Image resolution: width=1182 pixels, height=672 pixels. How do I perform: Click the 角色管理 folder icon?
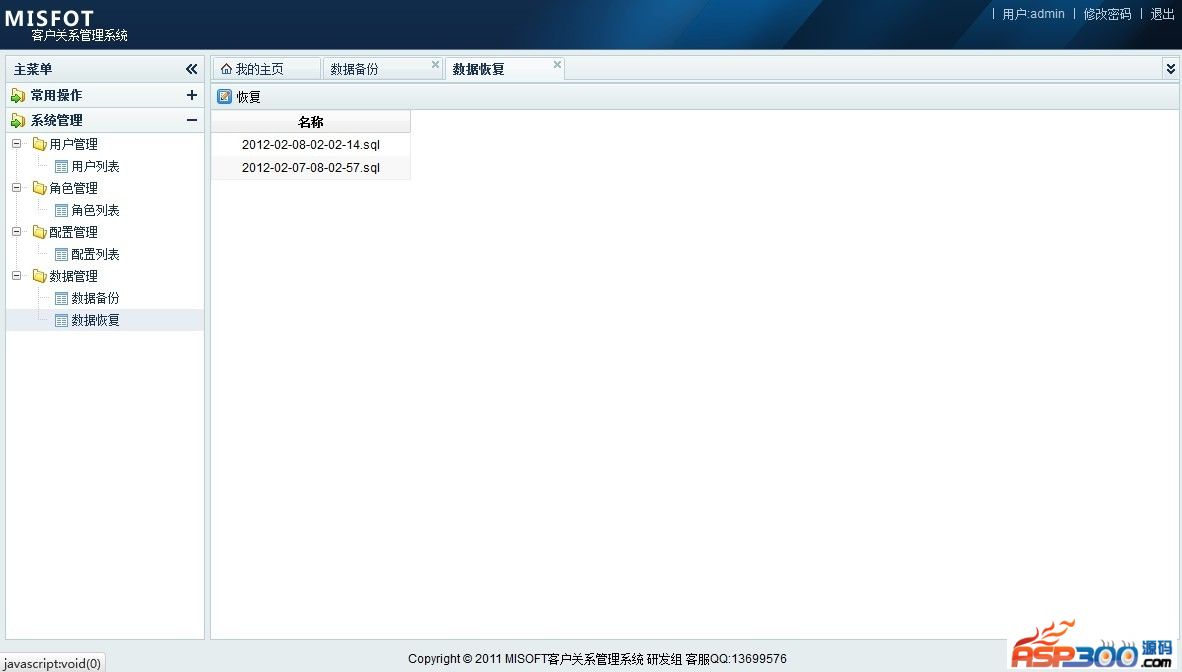[39, 188]
